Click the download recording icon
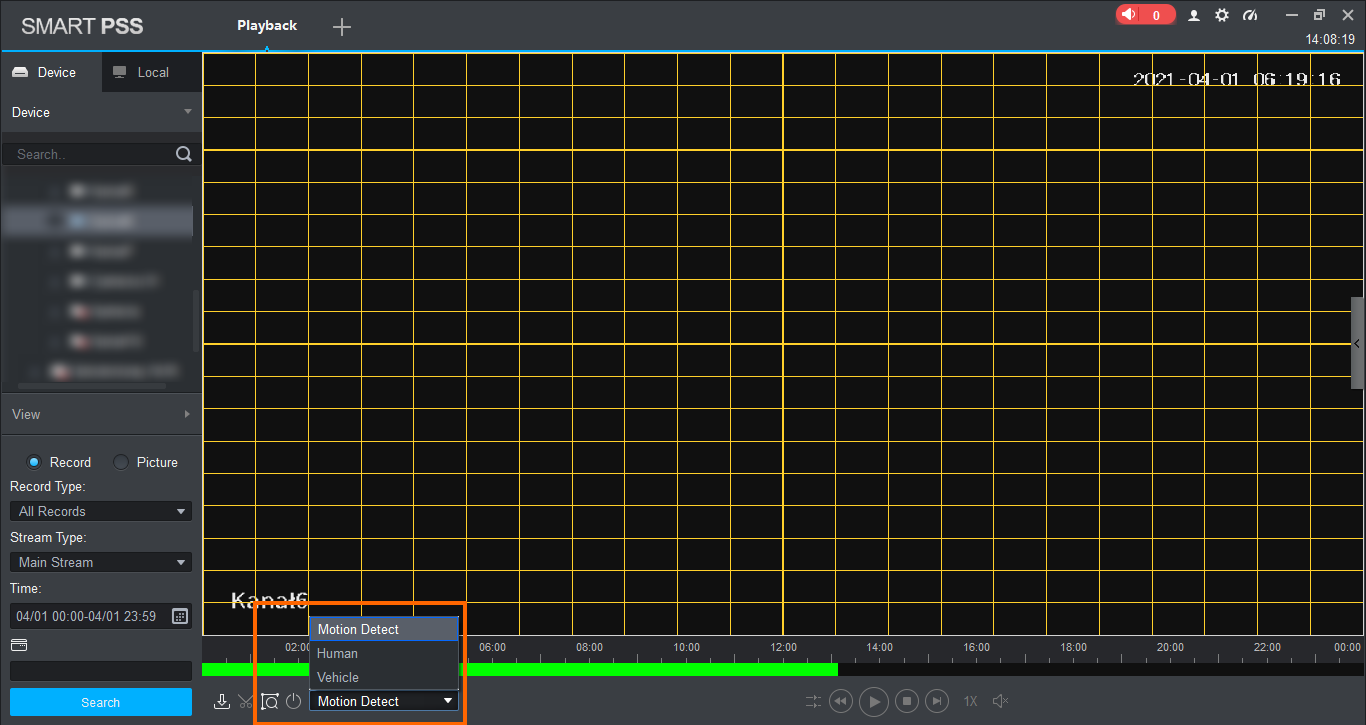Viewport: 1366px width, 725px height. 222,701
